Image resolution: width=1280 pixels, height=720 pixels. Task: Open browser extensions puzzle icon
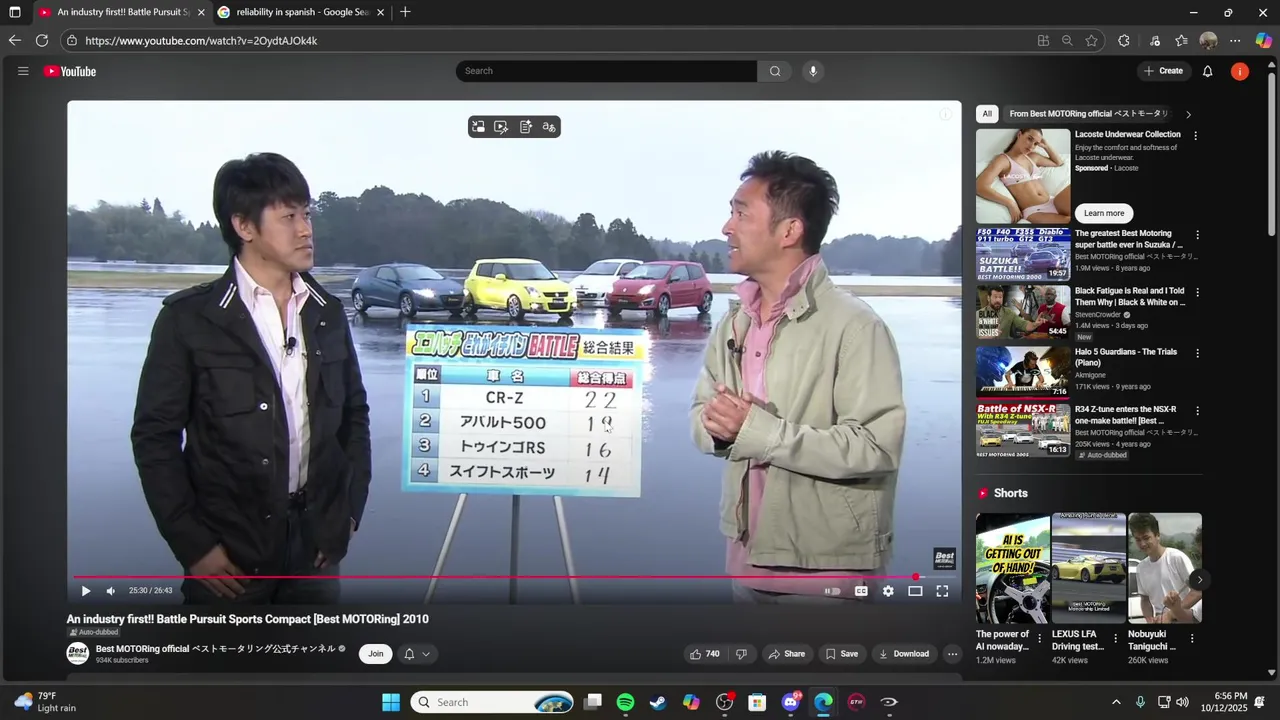point(1124,41)
